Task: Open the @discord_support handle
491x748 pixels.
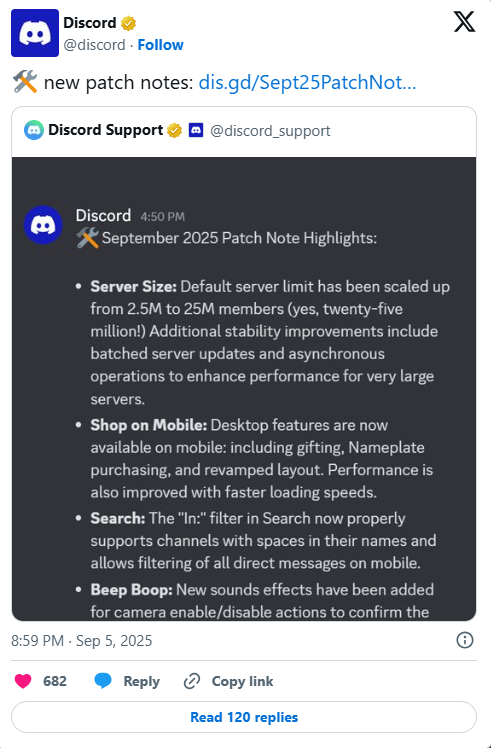Action: [x=270, y=131]
